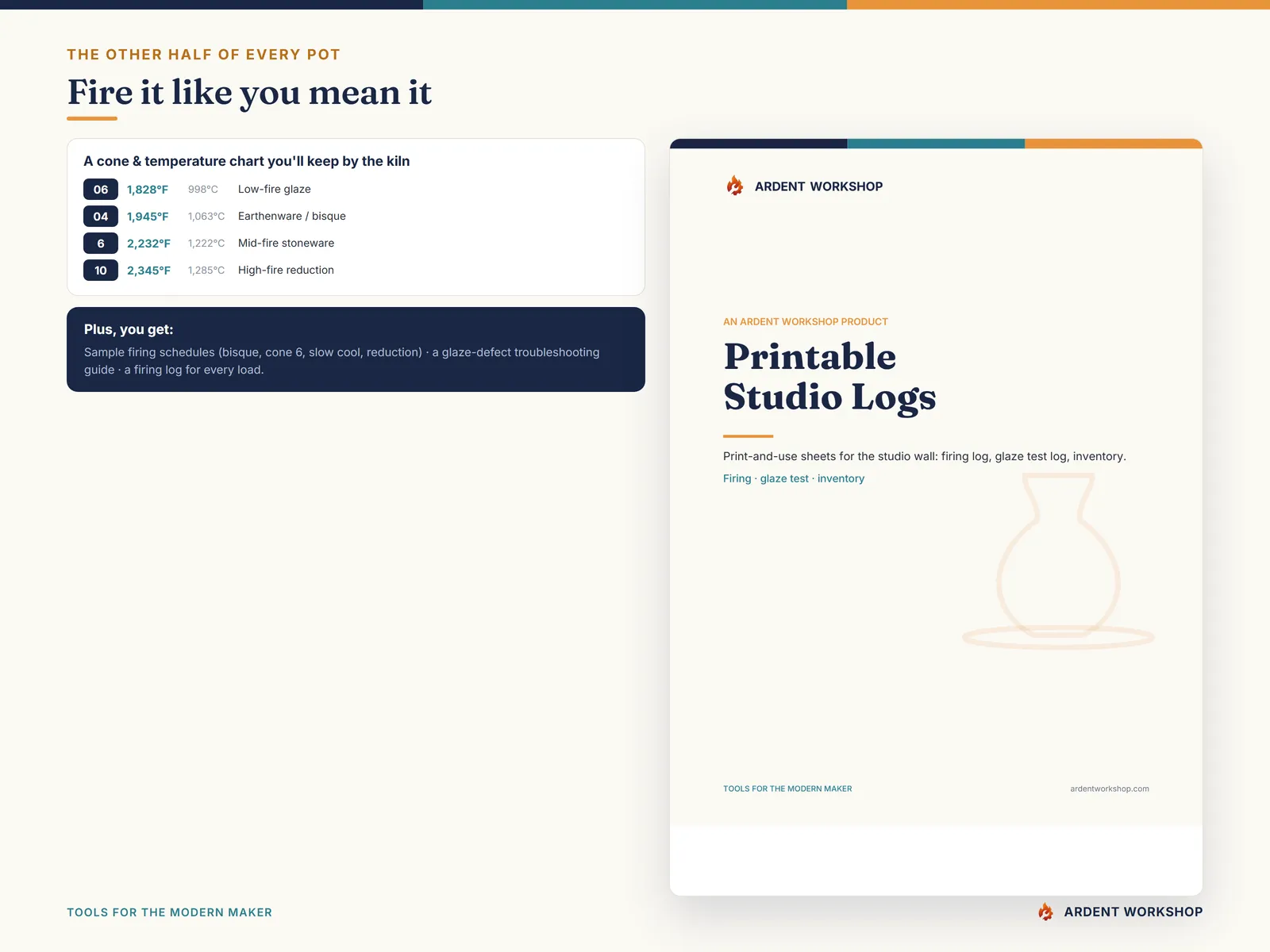Select the 1,828°F temperature value

coord(148,190)
